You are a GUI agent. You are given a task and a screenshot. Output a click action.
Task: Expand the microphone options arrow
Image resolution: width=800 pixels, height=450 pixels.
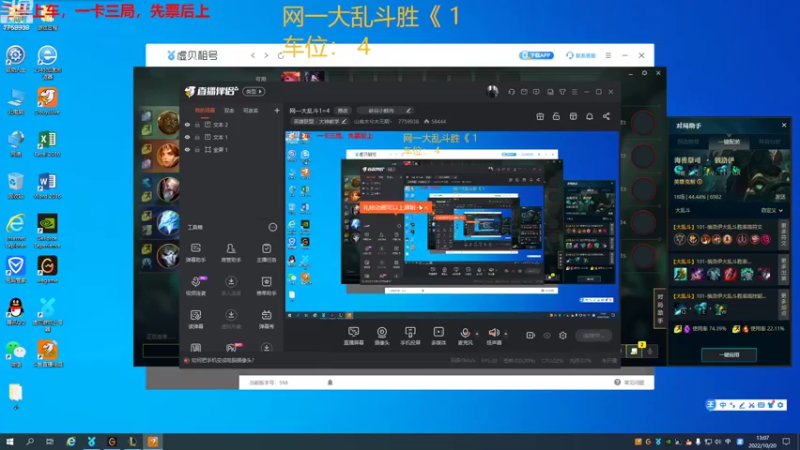click(x=477, y=334)
